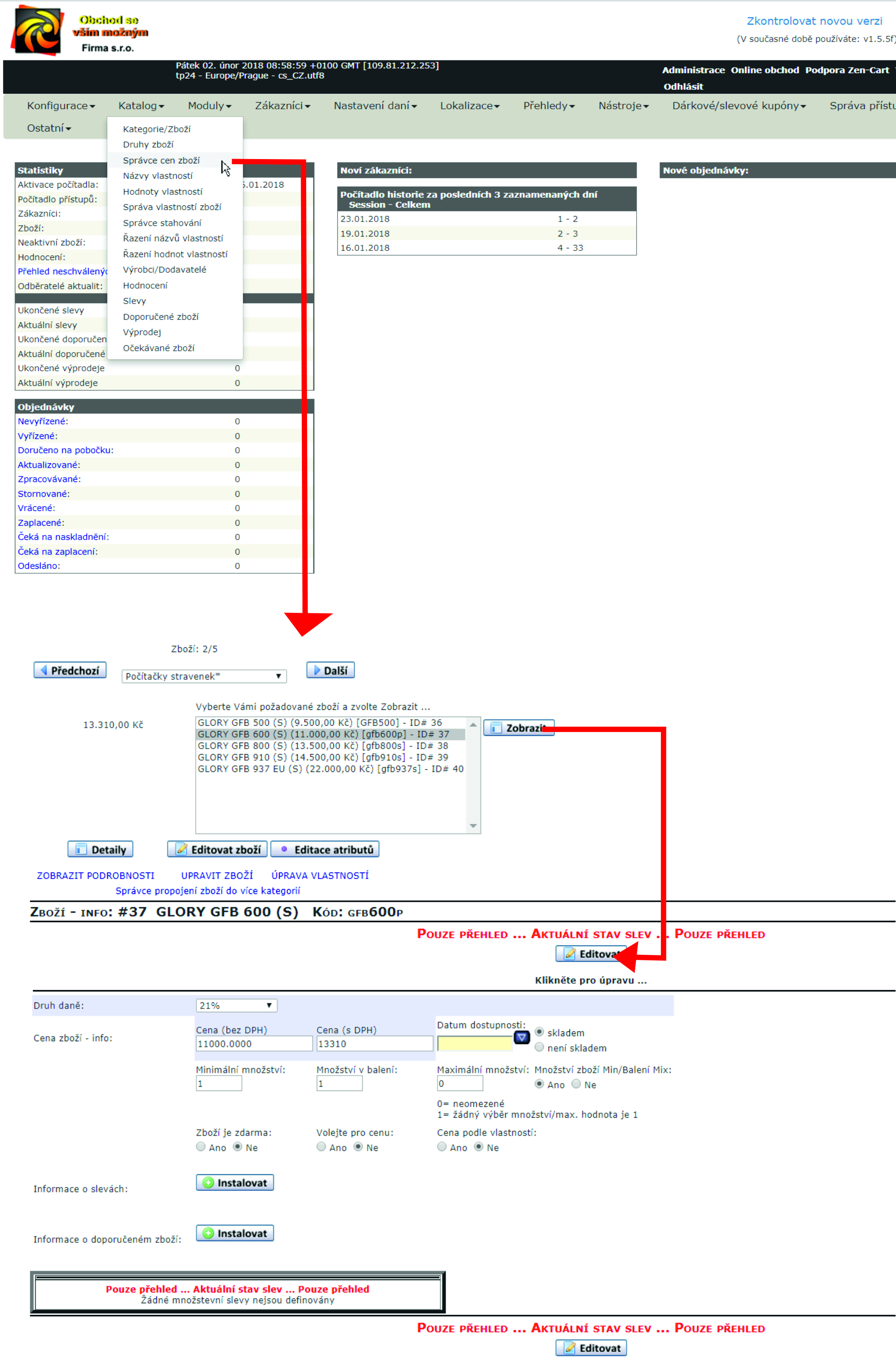
Task: Open the 21% tax class dropdown
Action: coord(236,1005)
